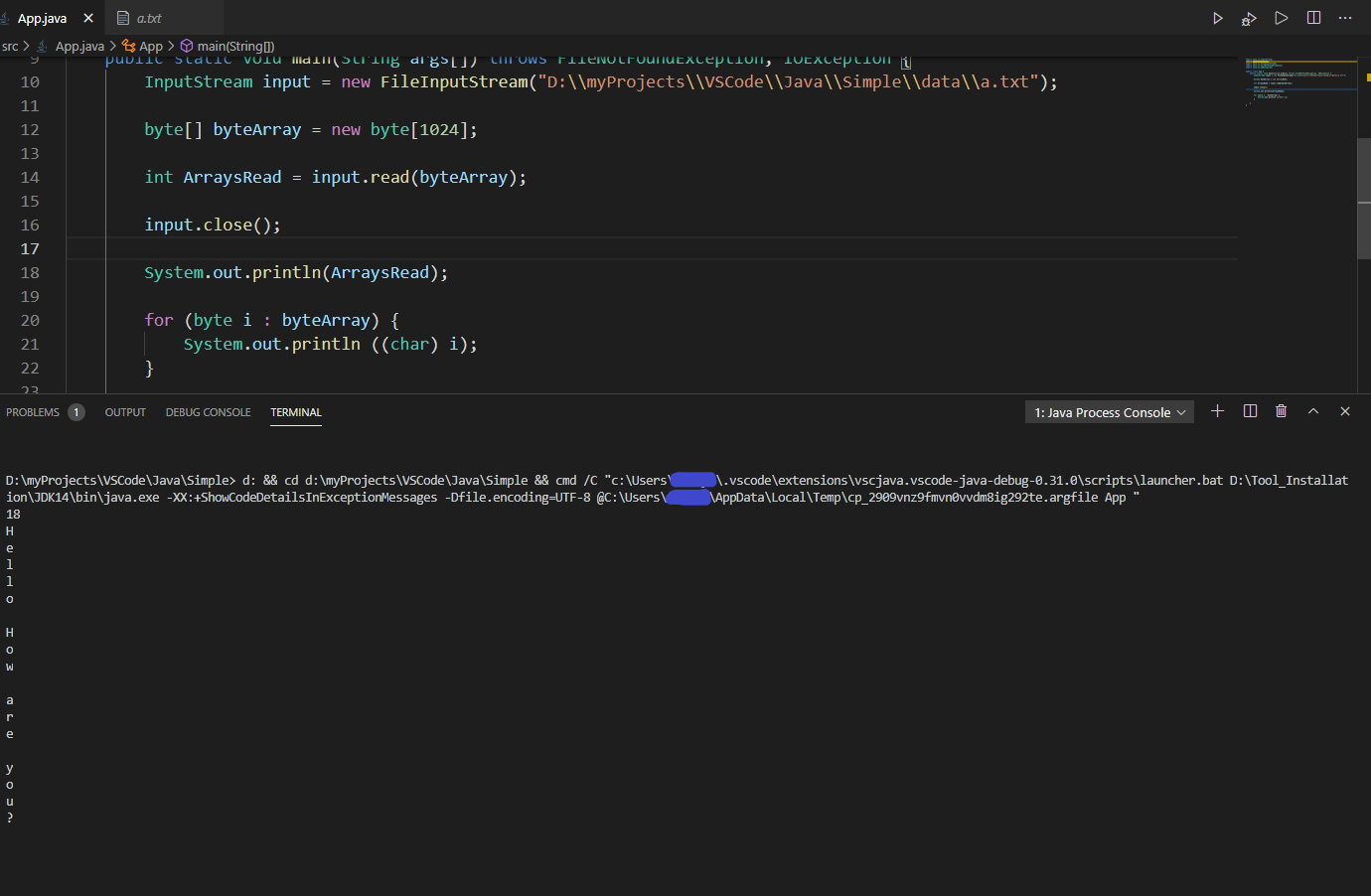This screenshot has height=896, width=1371.
Task: Open the Java Process Console terminal dropdown
Action: tap(1109, 410)
